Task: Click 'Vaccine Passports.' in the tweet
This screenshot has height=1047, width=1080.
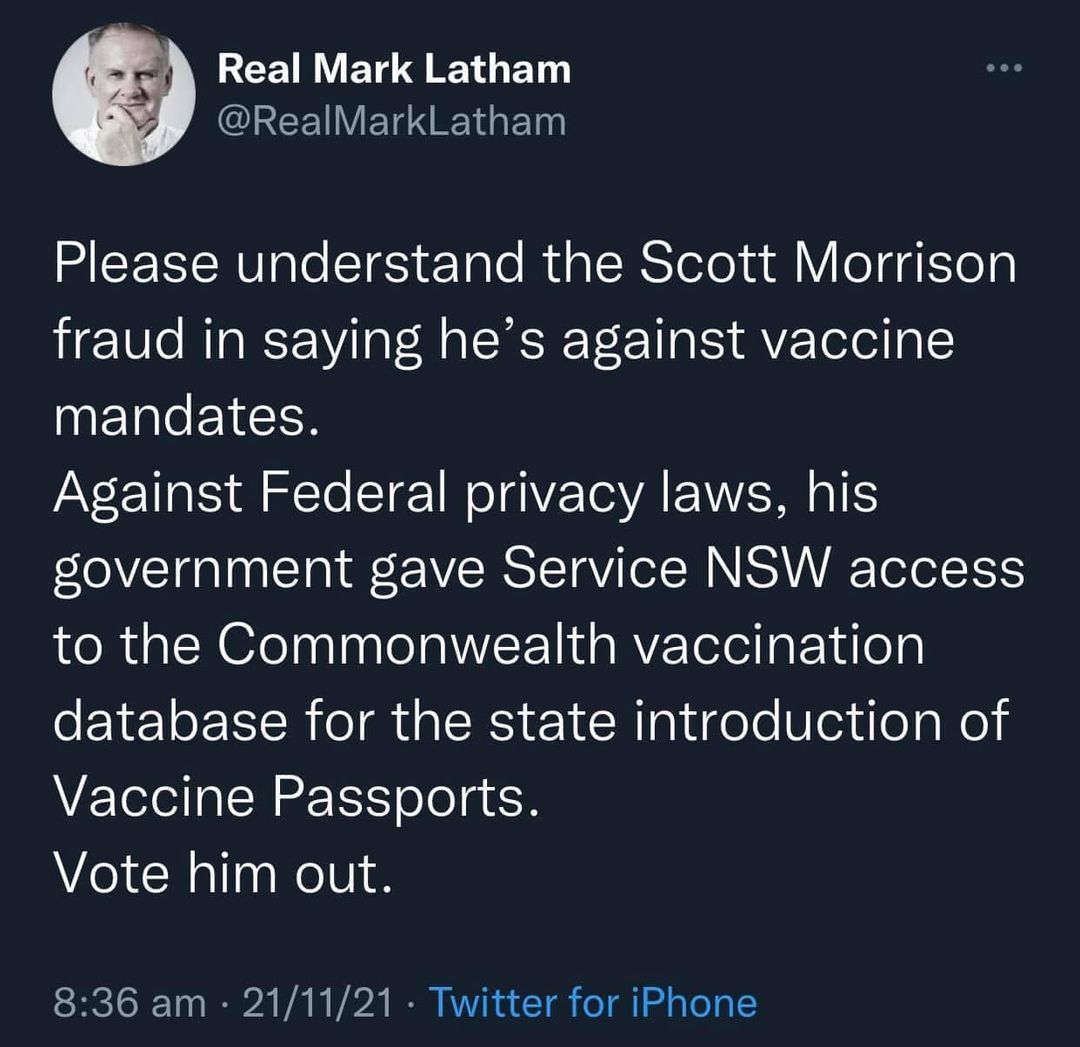Action: tap(296, 798)
